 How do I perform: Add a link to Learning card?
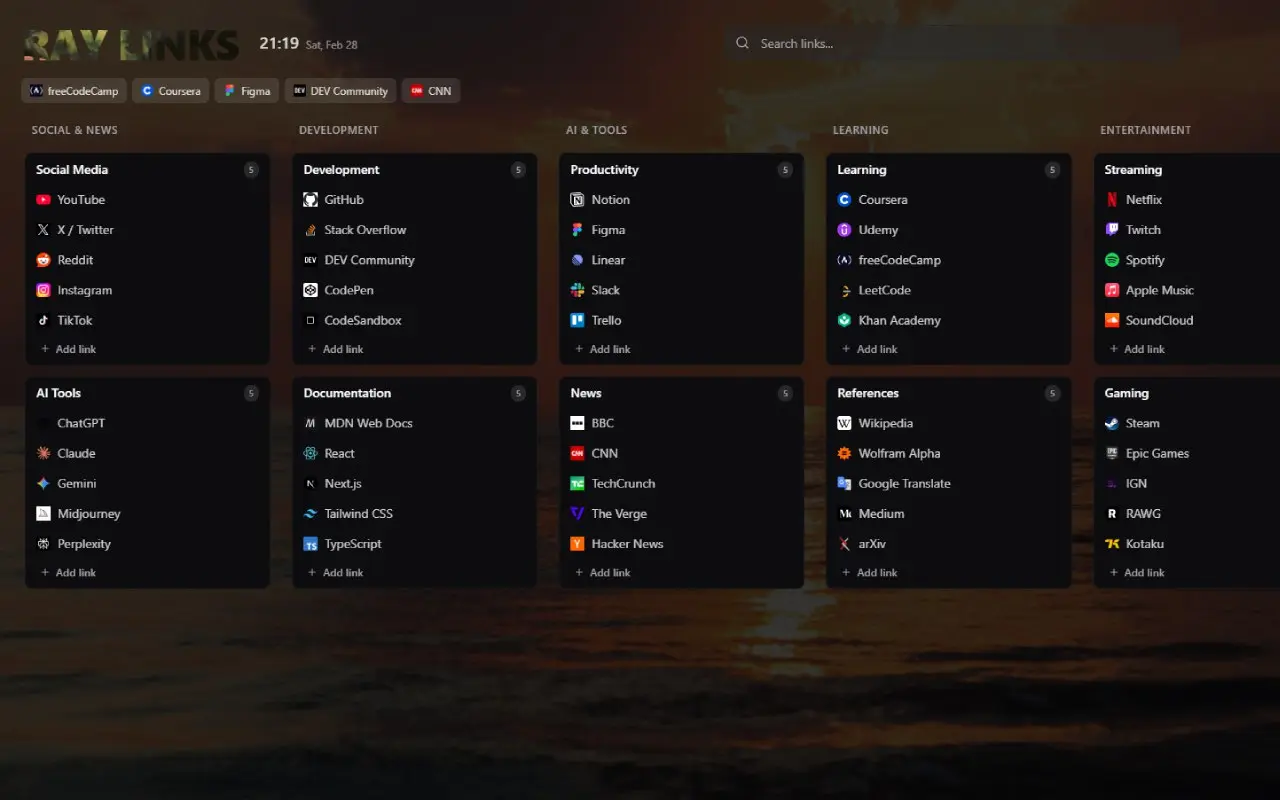(869, 349)
